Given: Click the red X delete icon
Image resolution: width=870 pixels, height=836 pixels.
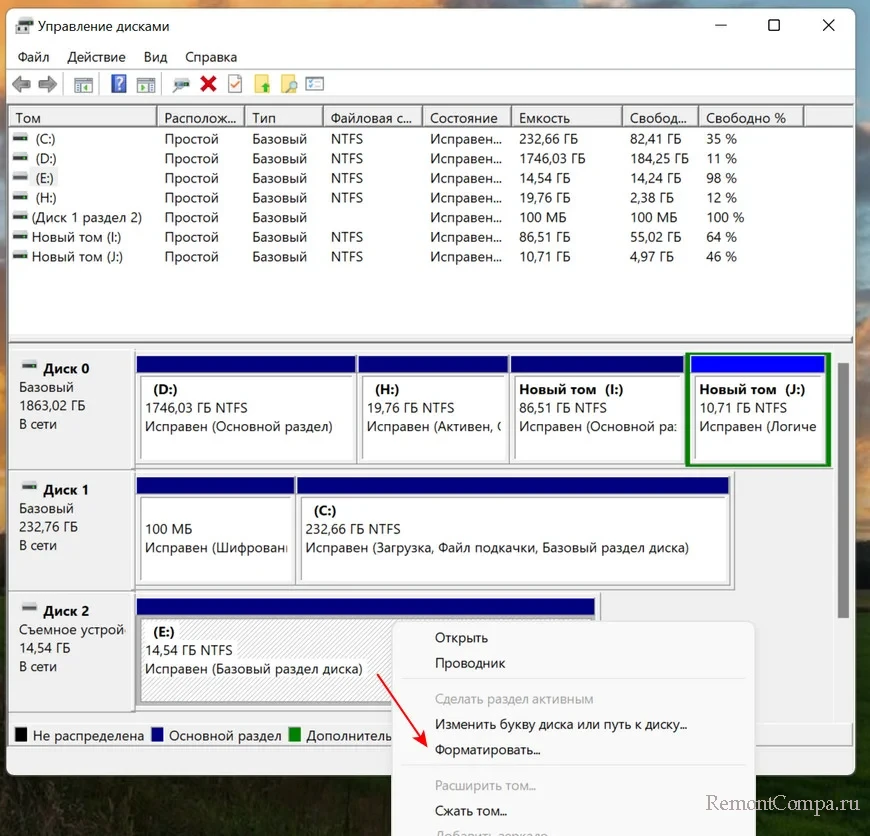Looking at the screenshot, I should [x=208, y=84].
